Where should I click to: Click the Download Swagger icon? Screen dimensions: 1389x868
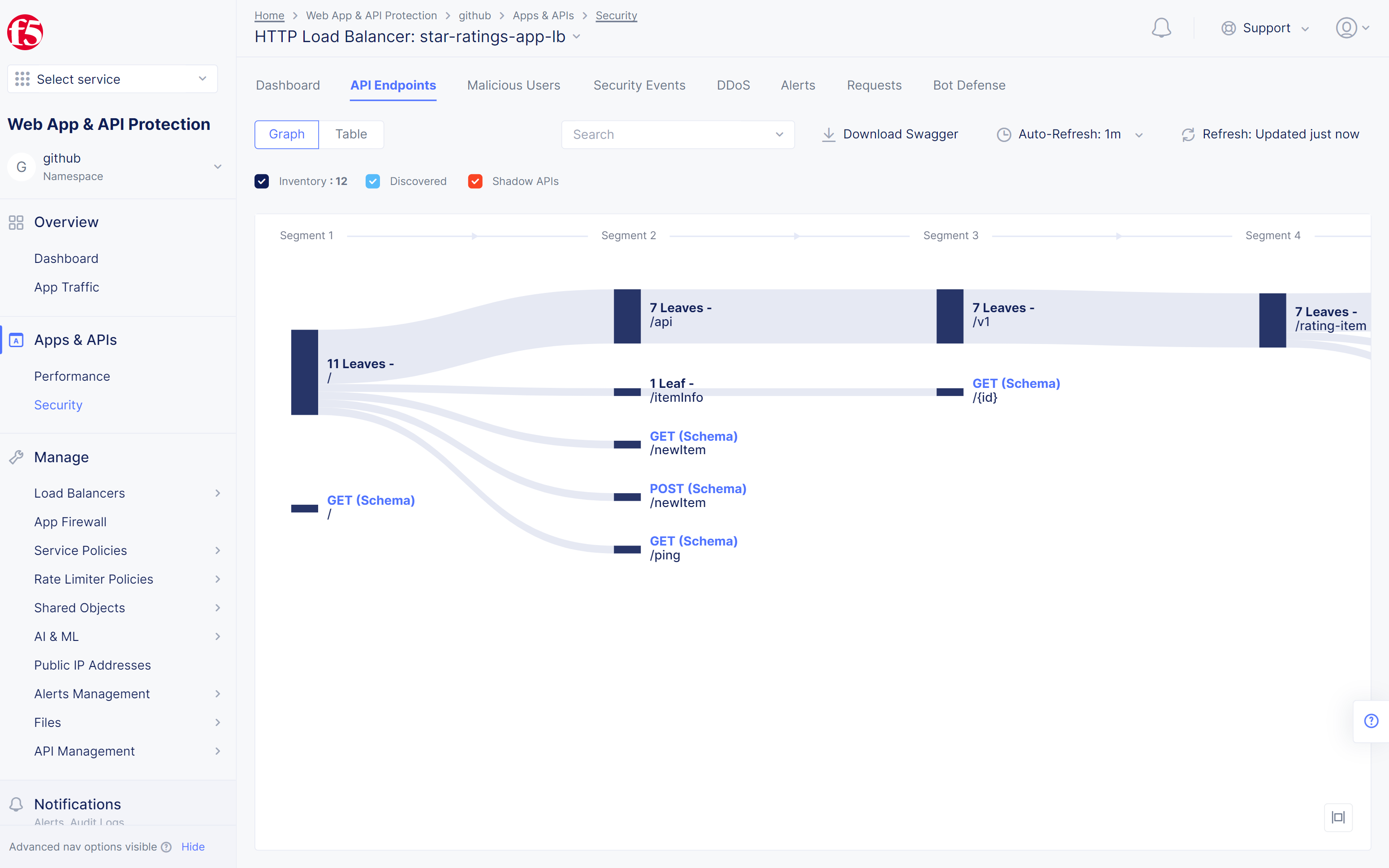(x=828, y=134)
